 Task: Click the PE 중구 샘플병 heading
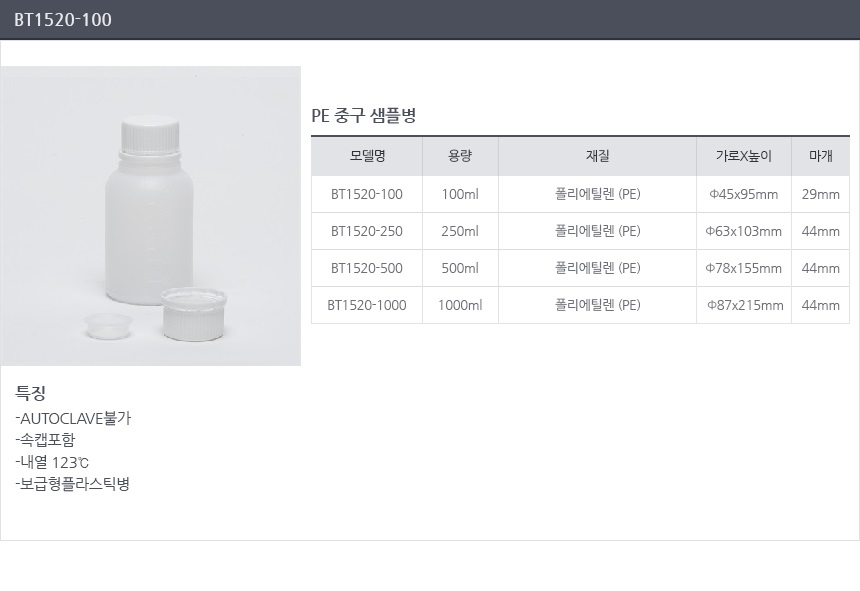point(364,116)
